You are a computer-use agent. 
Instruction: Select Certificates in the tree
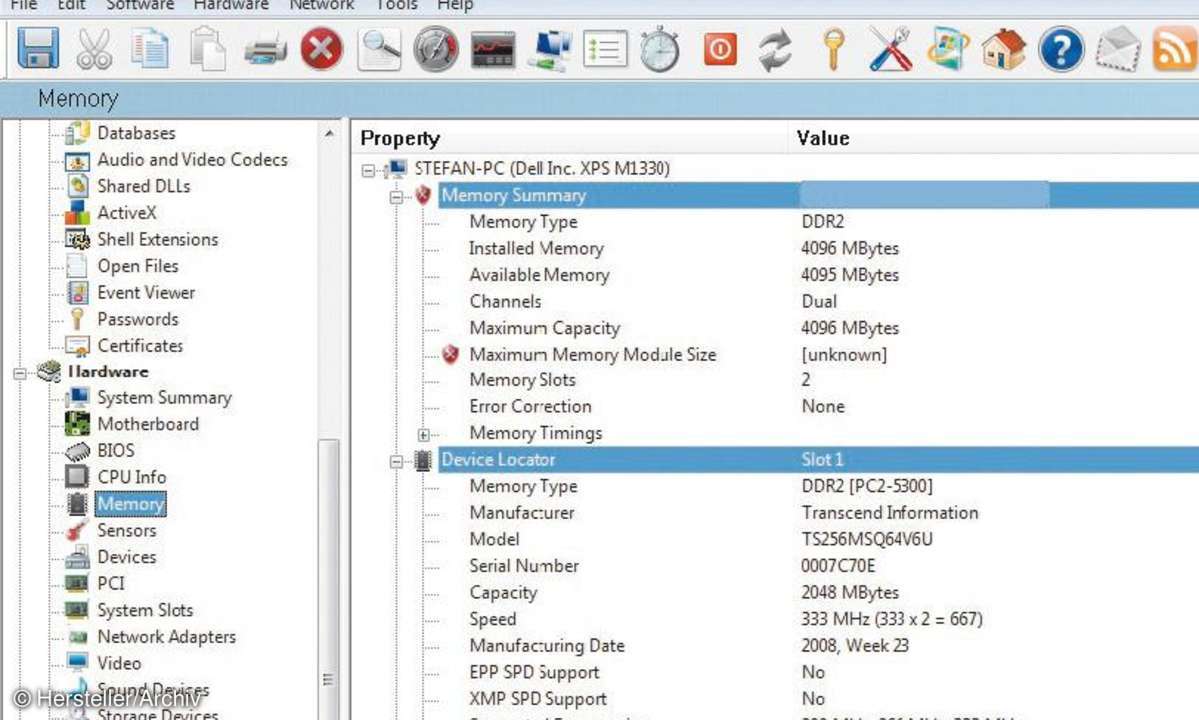[140, 345]
